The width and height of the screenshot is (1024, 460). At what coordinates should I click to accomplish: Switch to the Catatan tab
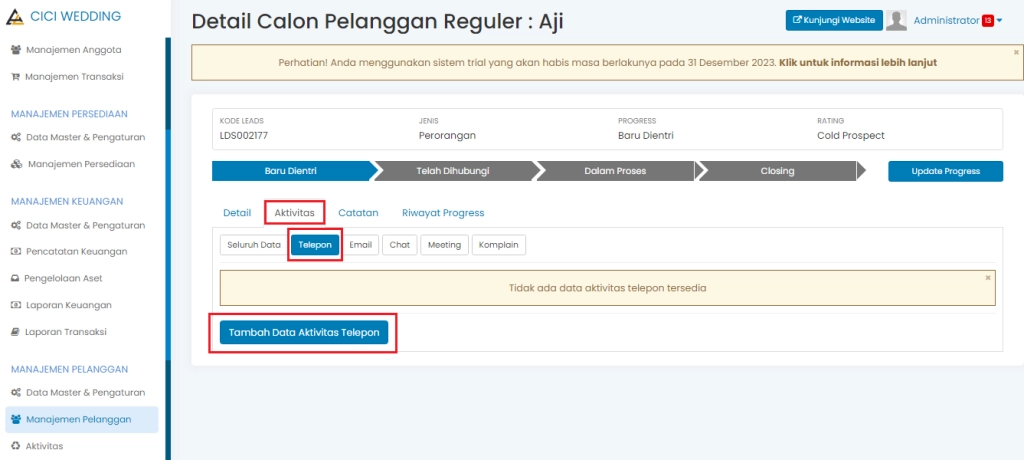click(x=358, y=213)
